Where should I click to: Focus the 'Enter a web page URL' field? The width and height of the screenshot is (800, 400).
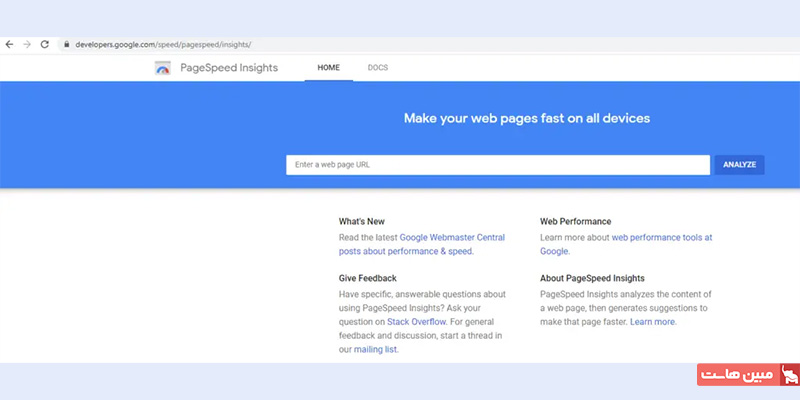click(497, 164)
